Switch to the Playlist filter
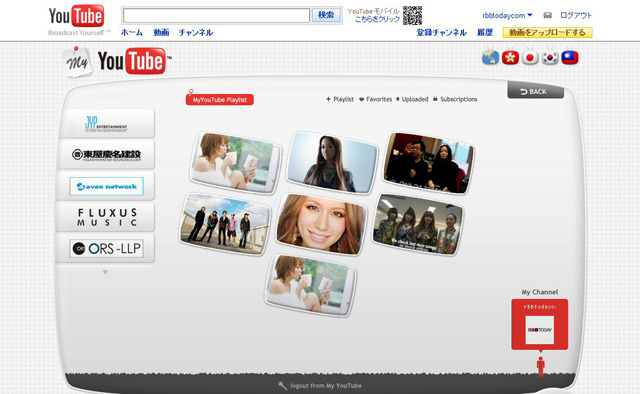Viewport: 640px width, 394px height. (x=340, y=99)
